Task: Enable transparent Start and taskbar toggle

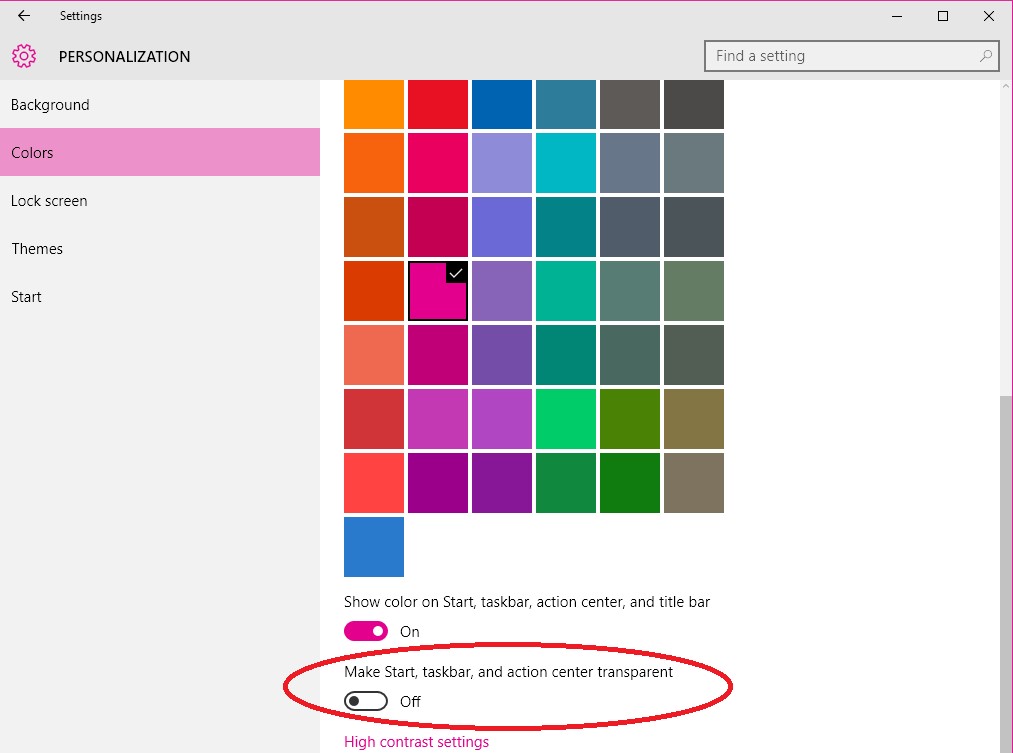Action: pos(366,701)
